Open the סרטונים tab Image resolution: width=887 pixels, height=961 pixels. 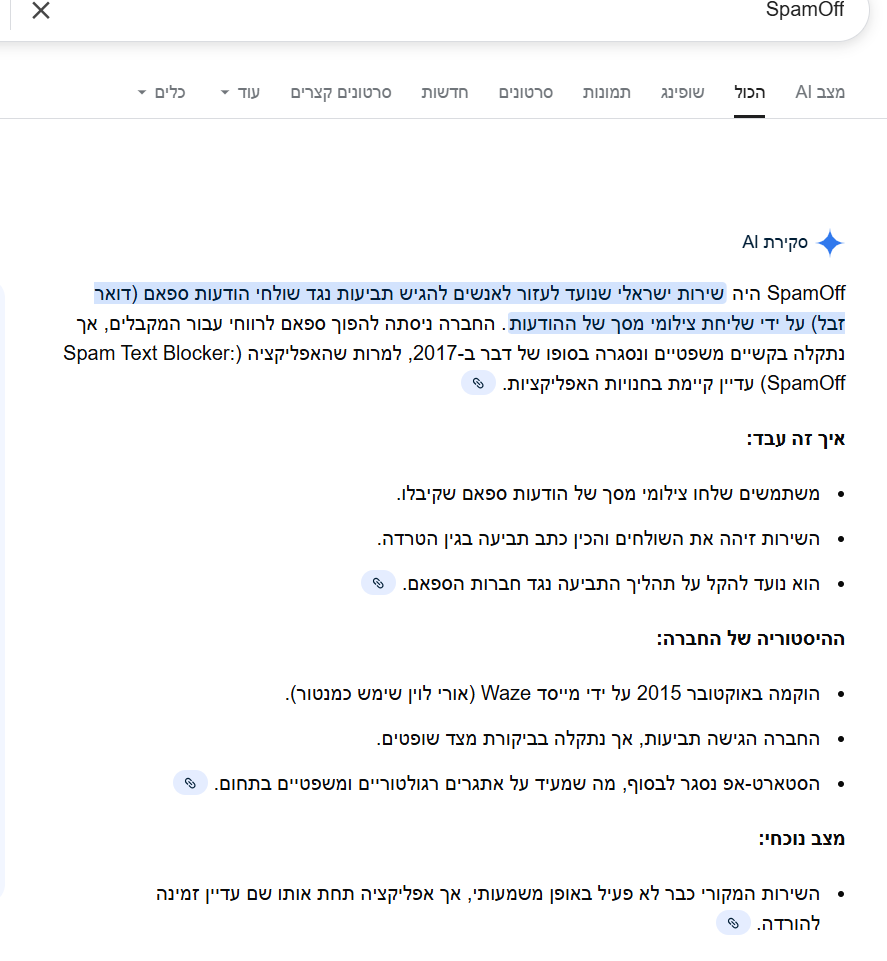pos(526,92)
